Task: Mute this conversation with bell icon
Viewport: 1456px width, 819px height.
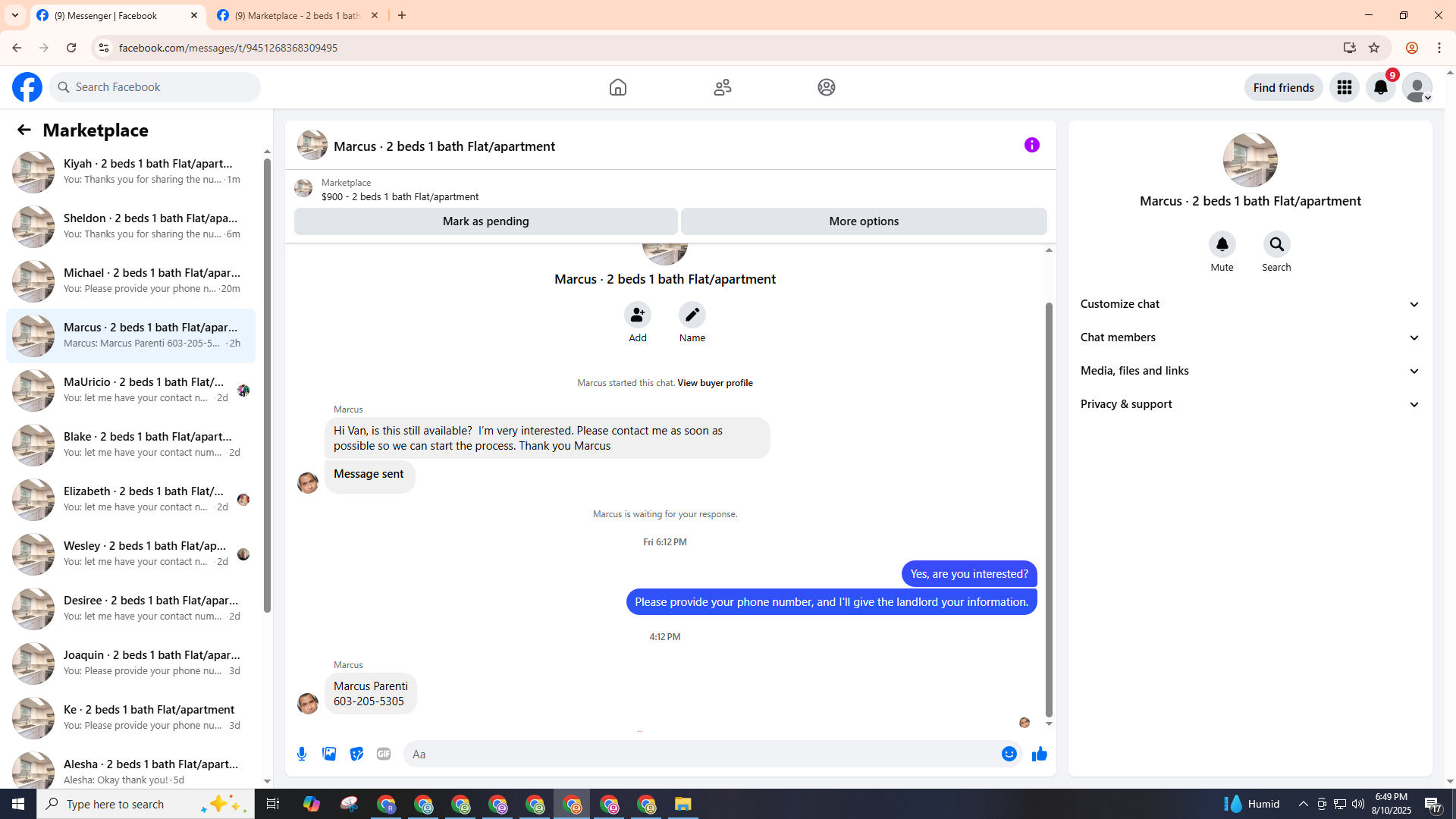Action: 1222,245
